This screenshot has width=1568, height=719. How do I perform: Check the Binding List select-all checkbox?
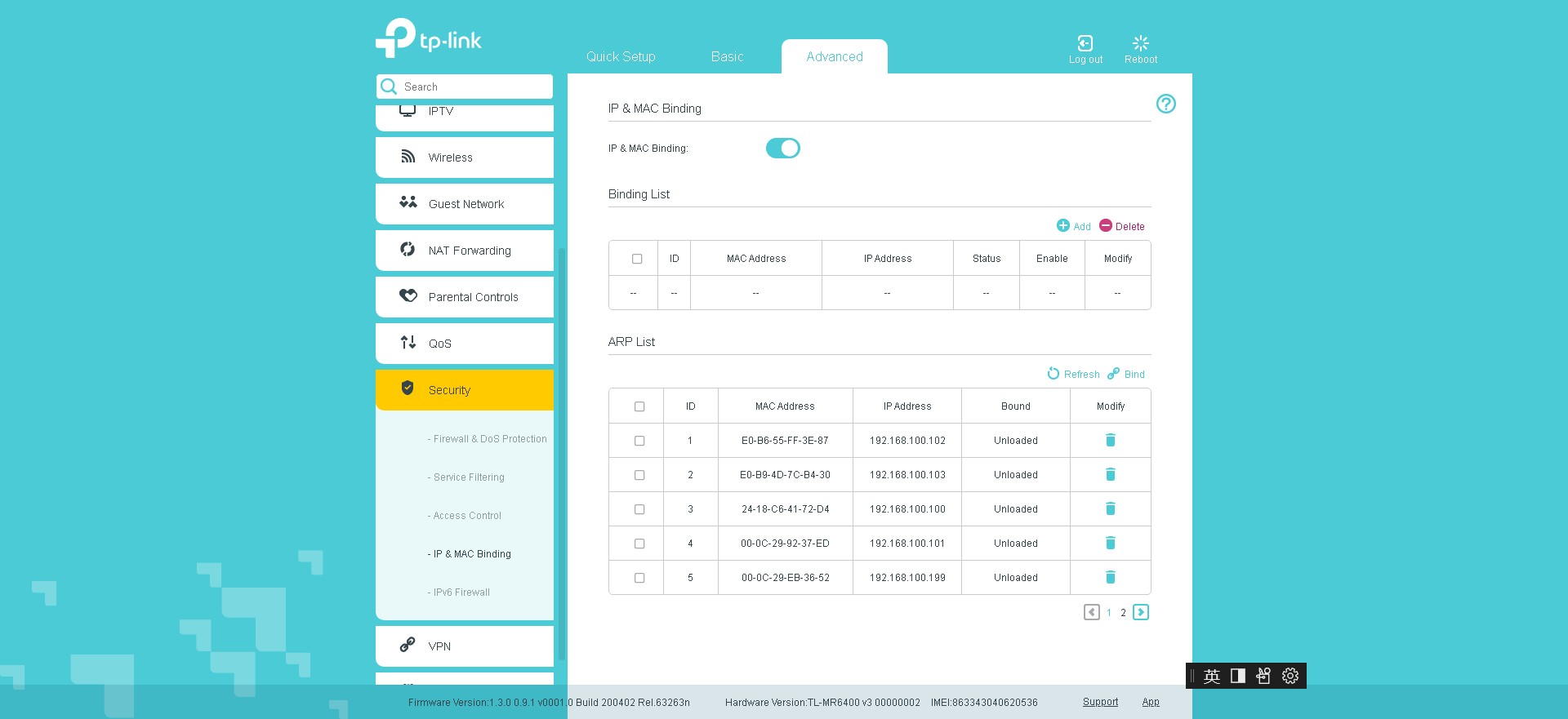pos(637,259)
